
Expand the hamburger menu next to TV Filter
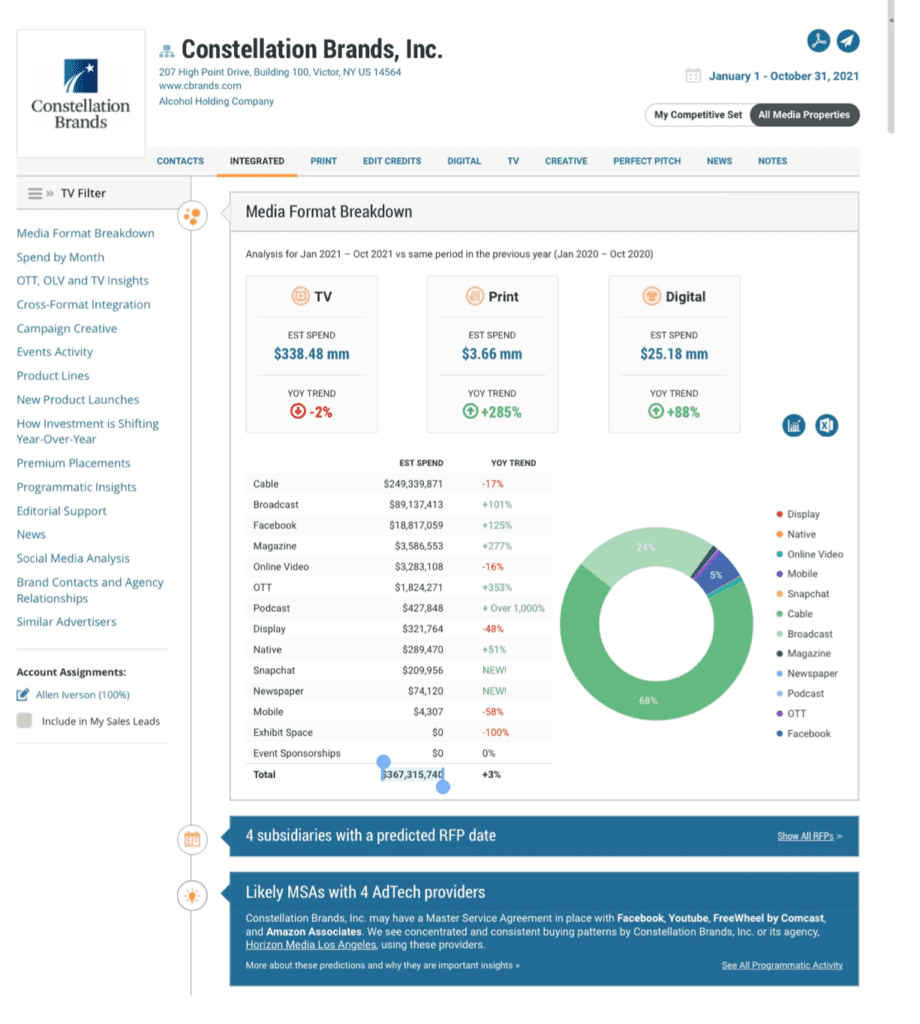[x=35, y=192]
